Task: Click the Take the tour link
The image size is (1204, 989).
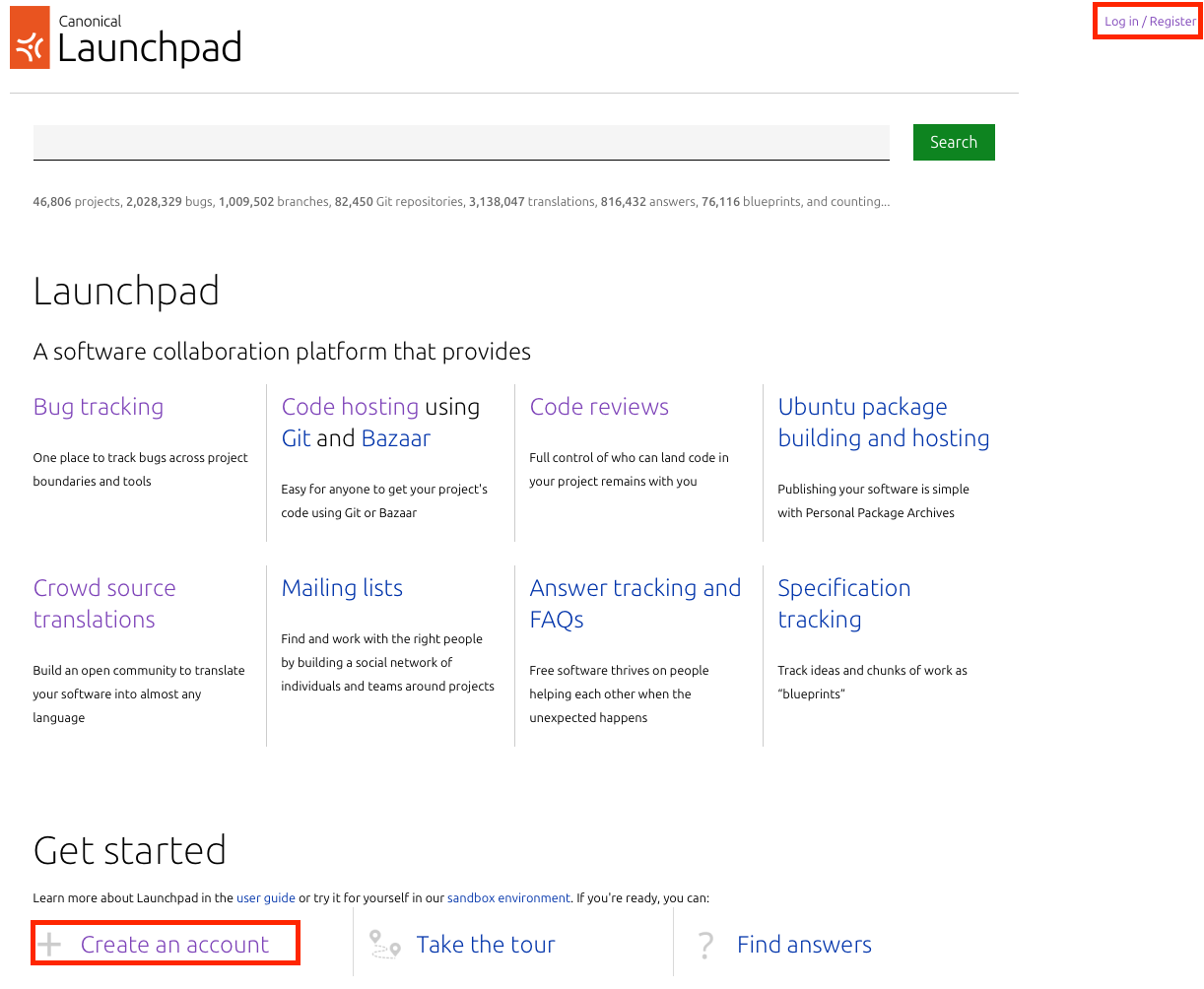Action: pos(486,945)
